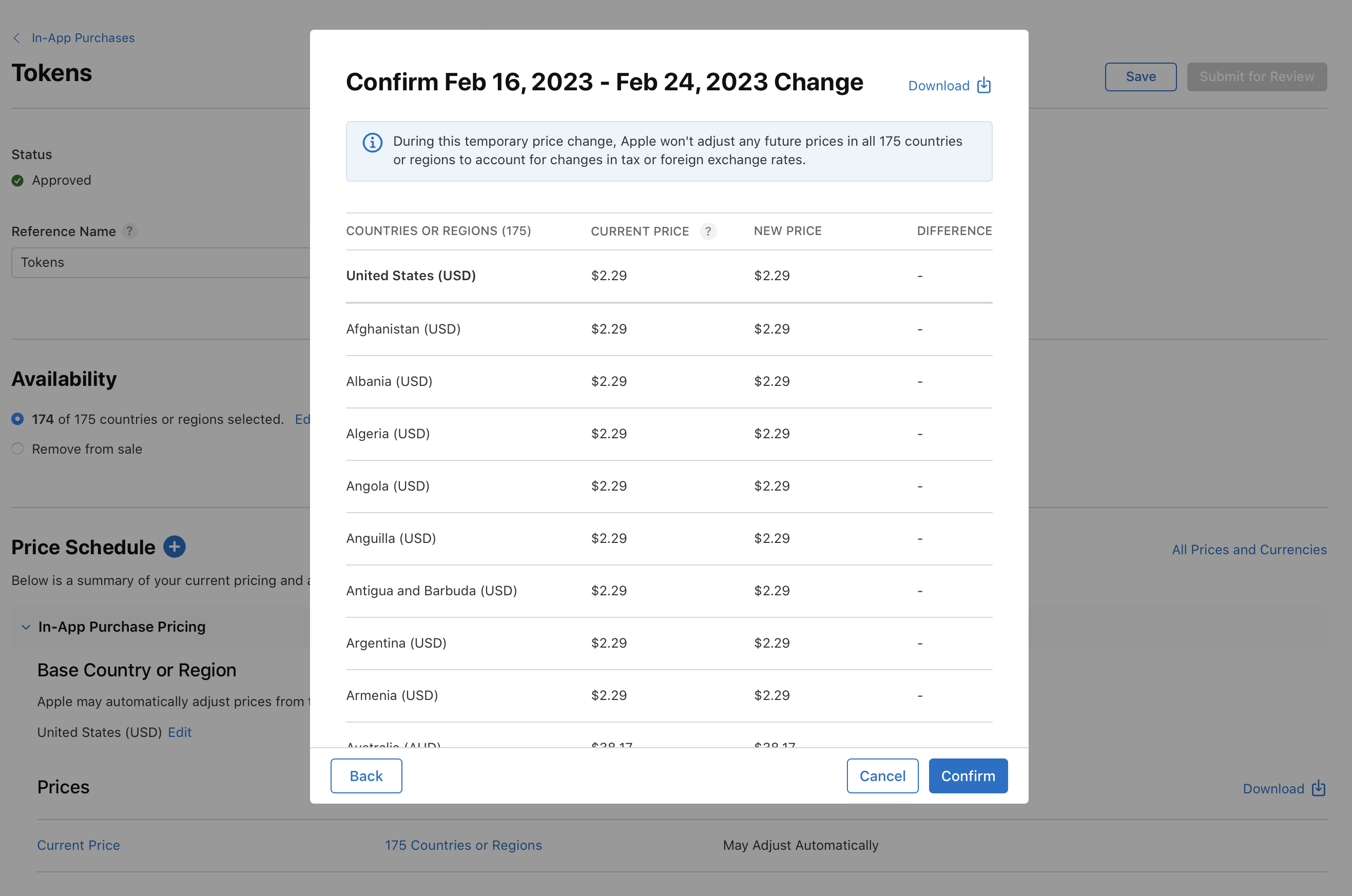Select the 174 of 175 countries option

click(x=17, y=419)
